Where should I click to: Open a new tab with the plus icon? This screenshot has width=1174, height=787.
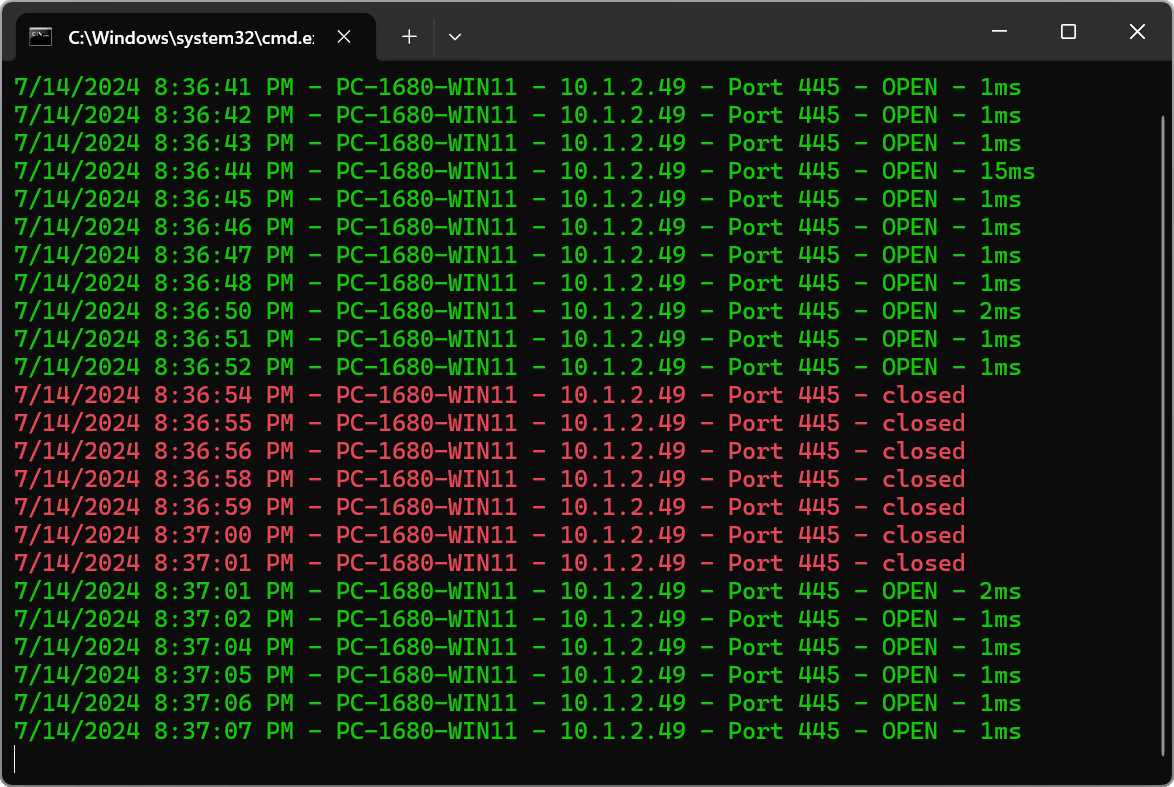408,36
